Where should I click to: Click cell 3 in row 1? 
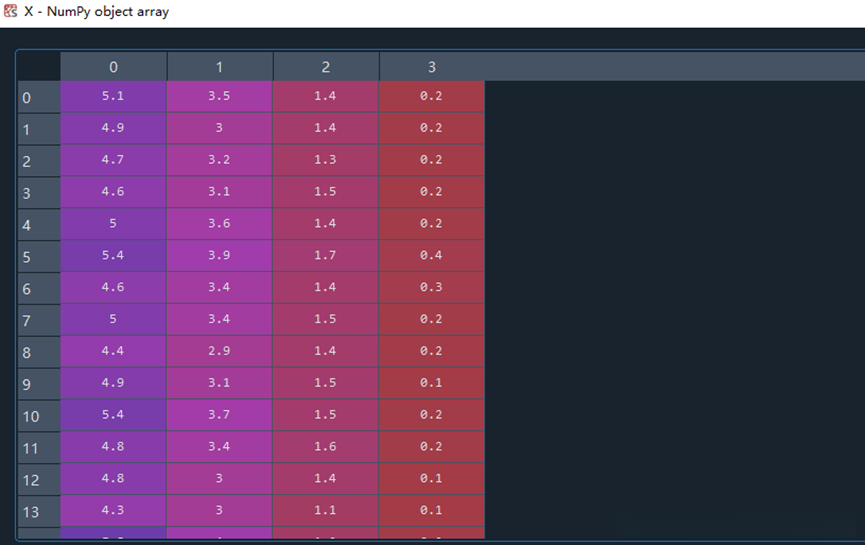coord(220,129)
